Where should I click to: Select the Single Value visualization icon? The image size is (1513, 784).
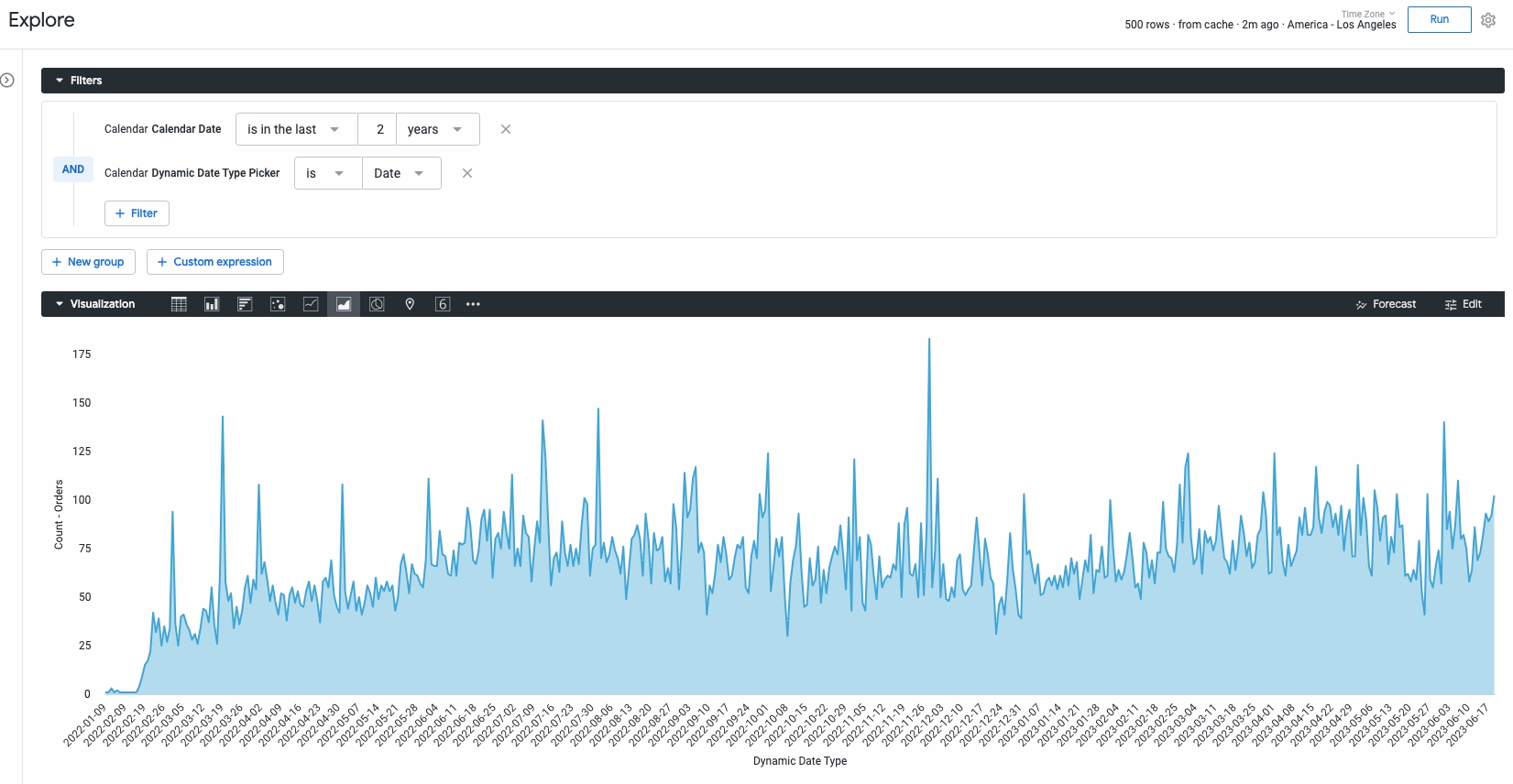443,304
